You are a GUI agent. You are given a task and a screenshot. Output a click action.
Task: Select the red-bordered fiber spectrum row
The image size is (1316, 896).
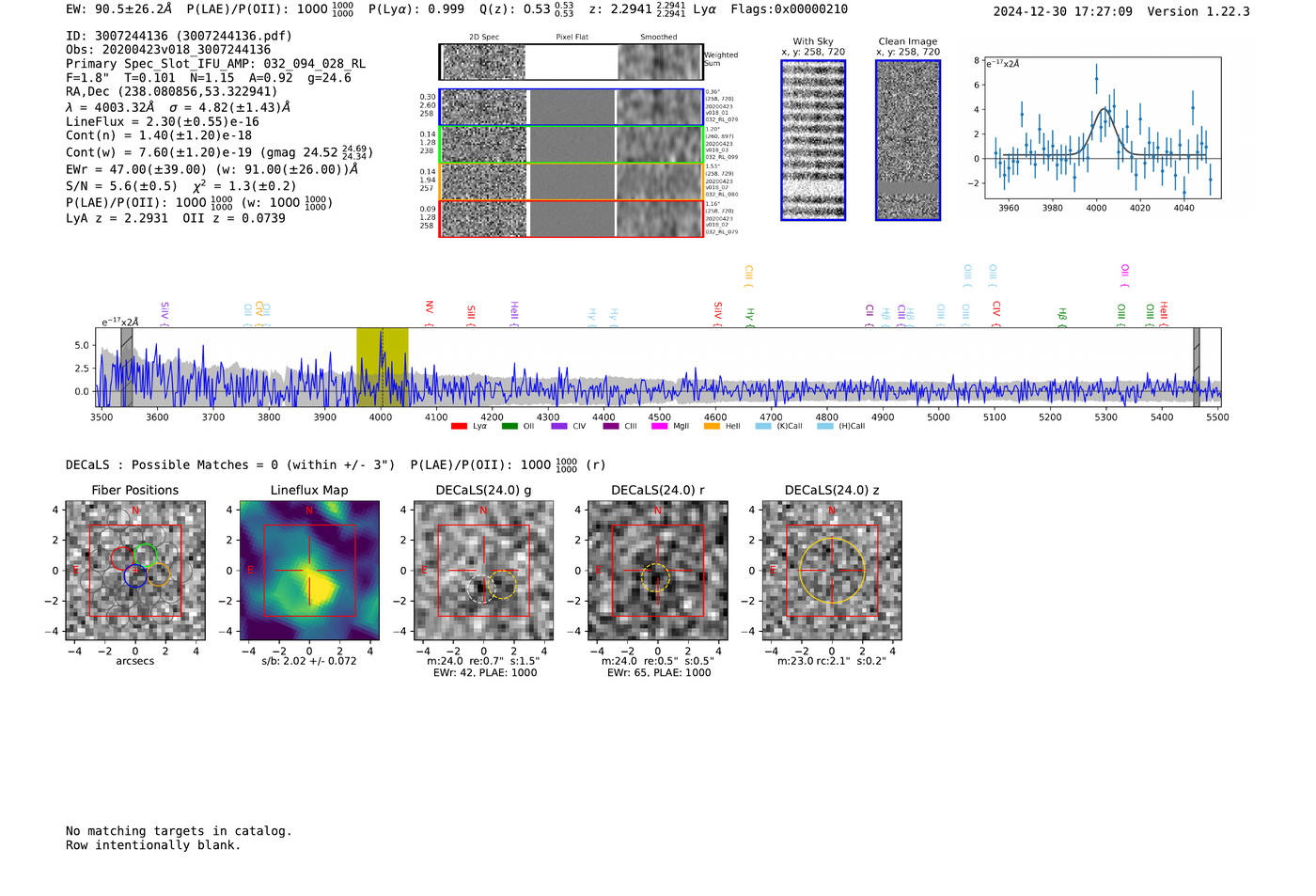click(x=572, y=219)
